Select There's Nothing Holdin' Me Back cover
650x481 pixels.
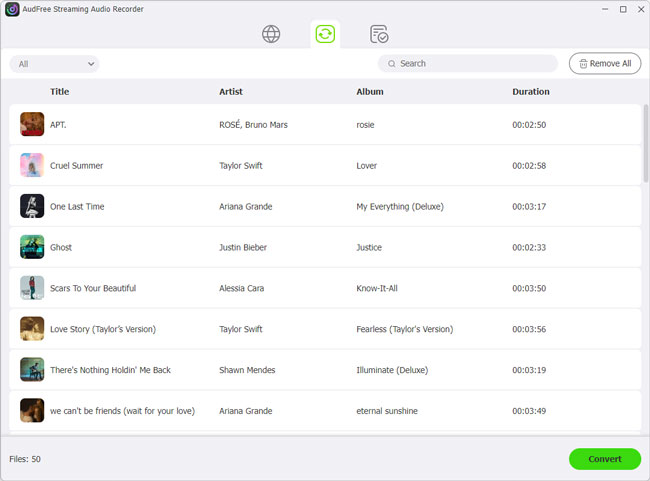coord(32,369)
